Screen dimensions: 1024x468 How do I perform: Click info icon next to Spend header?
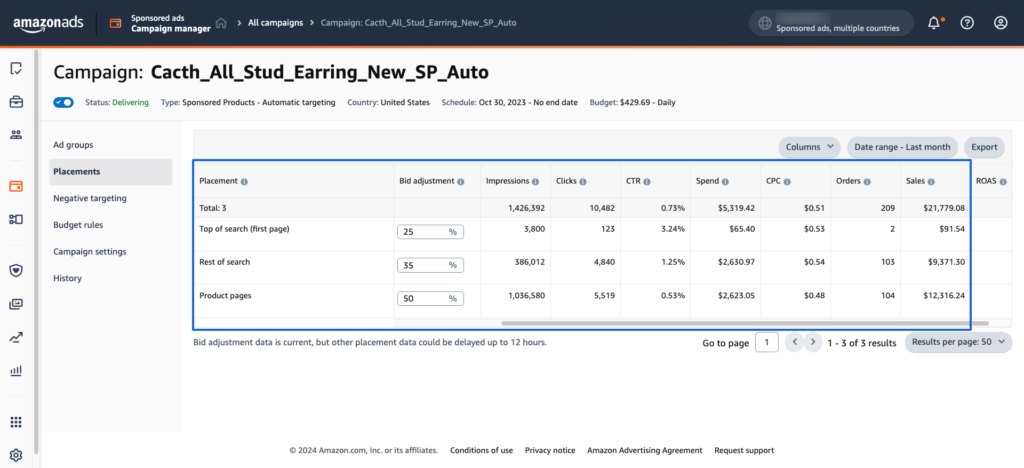click(x=725, y=181)
